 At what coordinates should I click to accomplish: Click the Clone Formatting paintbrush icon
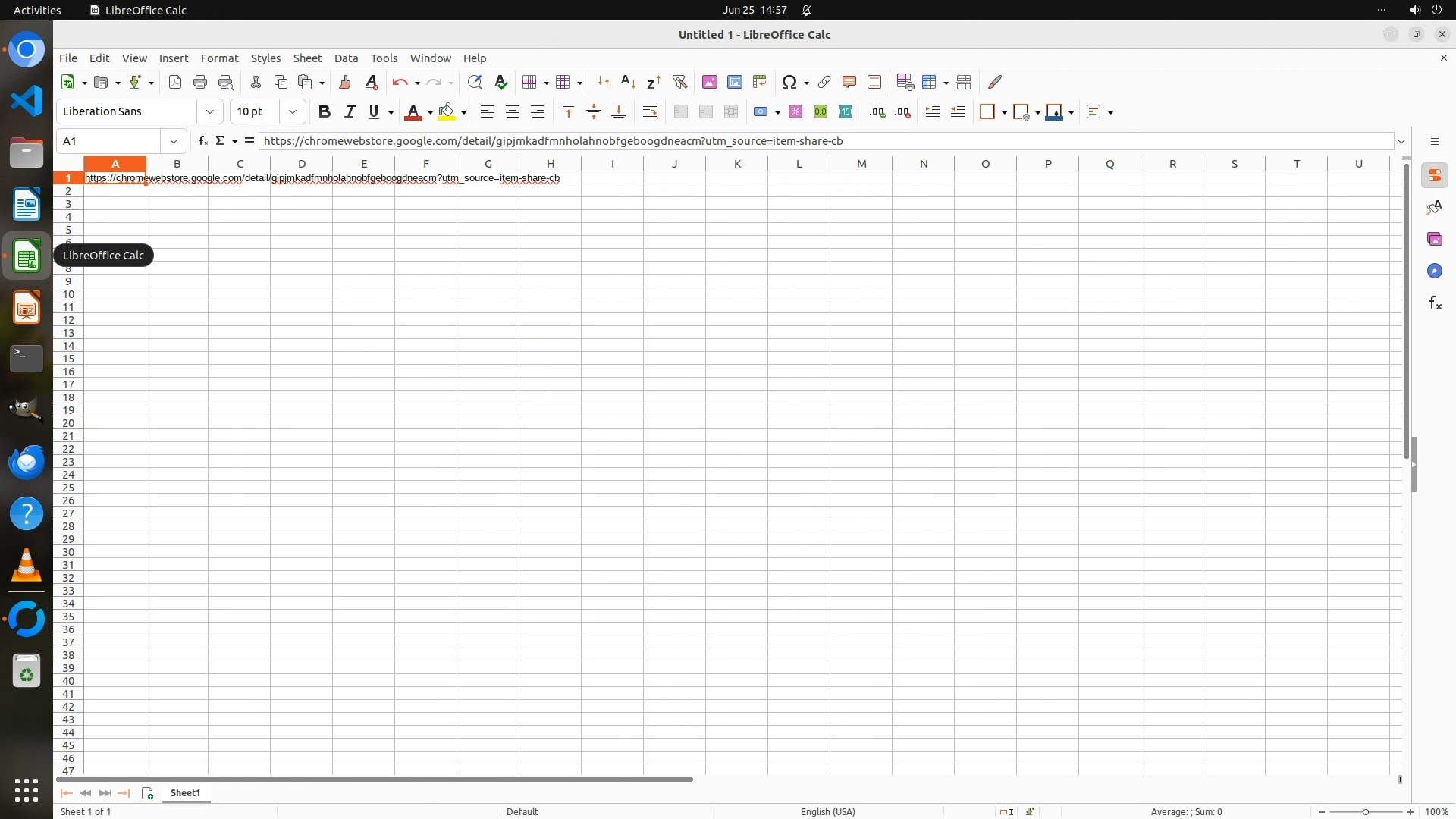coord(345,82)
